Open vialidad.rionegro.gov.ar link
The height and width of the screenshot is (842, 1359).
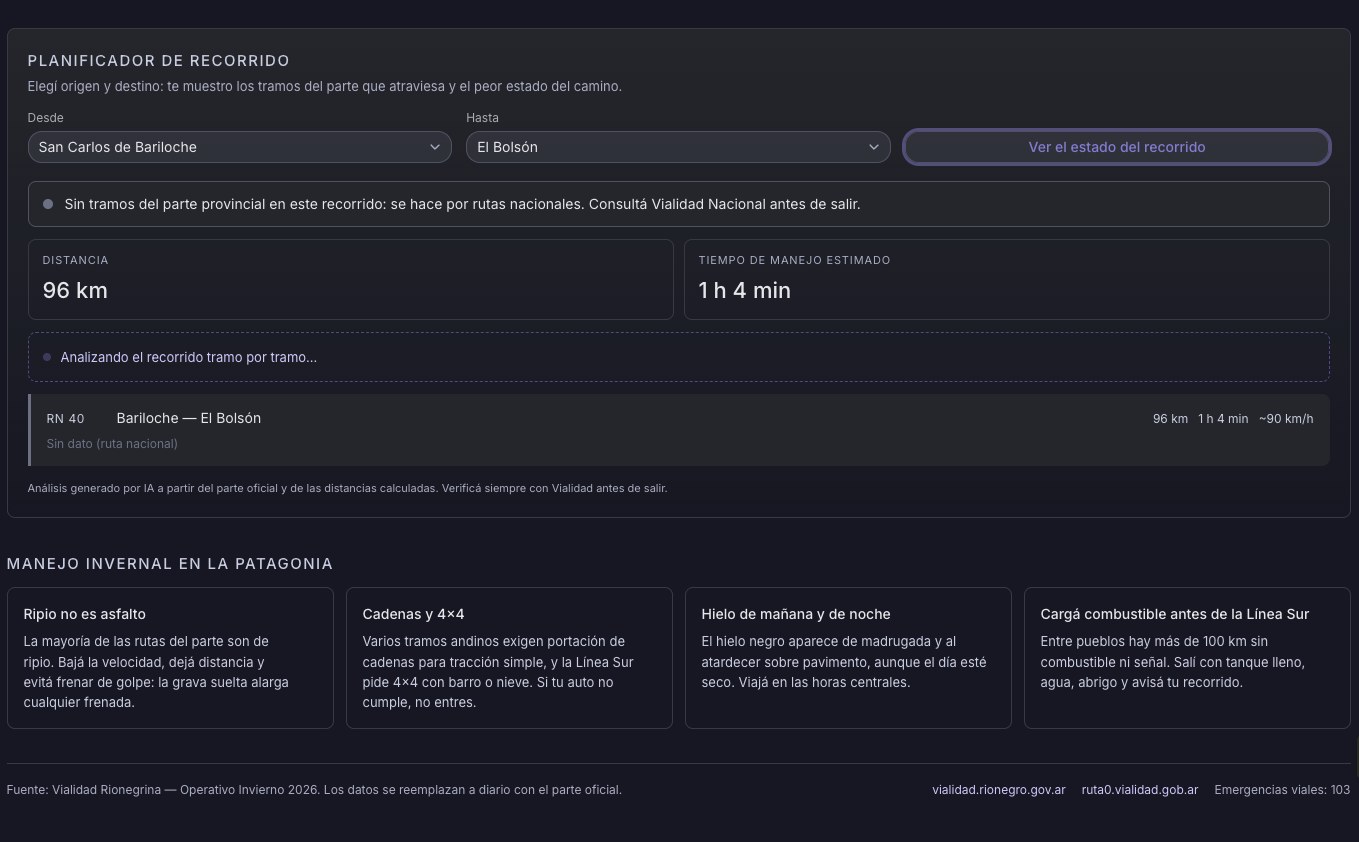point(998,790)
